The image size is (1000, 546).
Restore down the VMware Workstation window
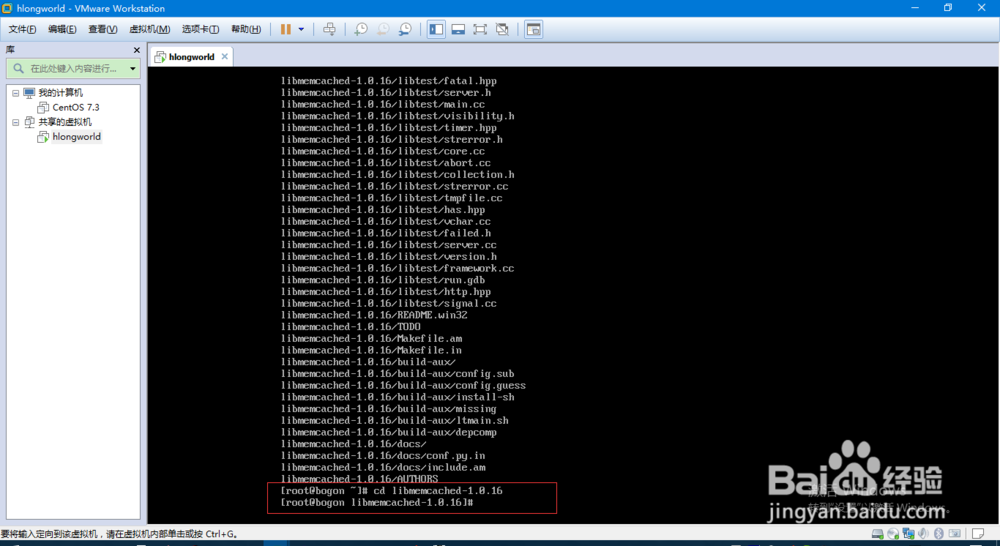(x=948, y=8)
